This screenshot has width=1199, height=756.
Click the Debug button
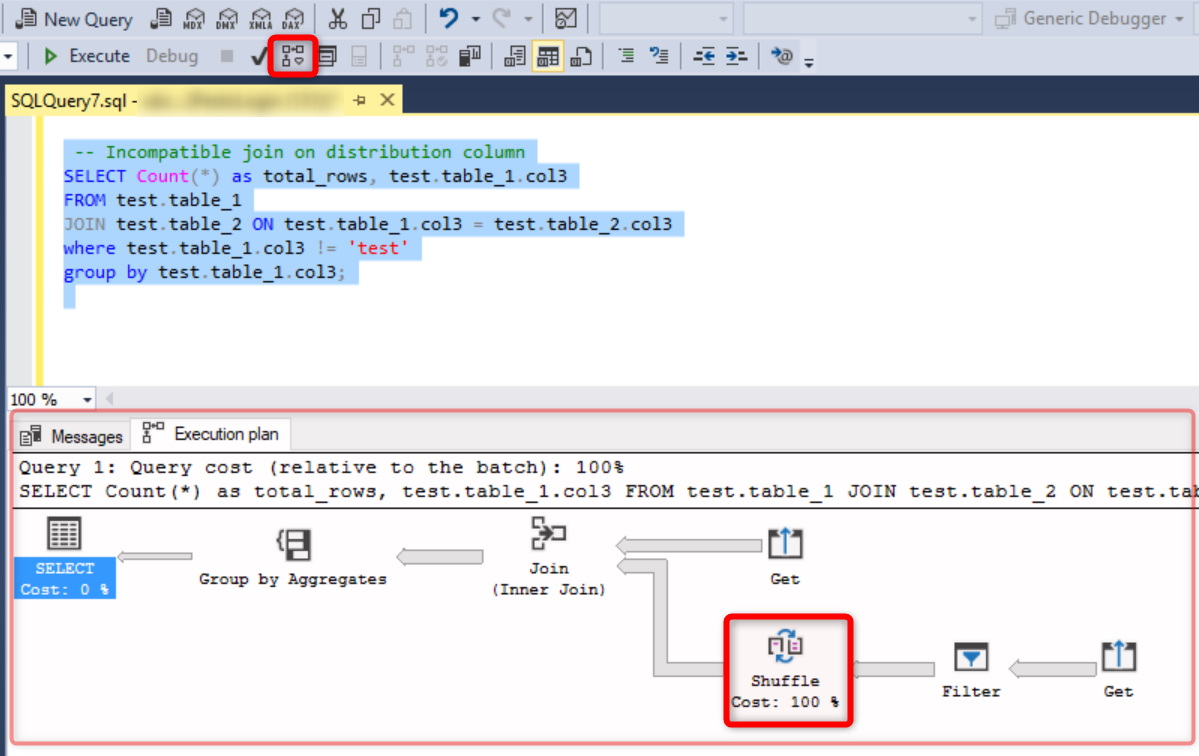coord(171,56)
